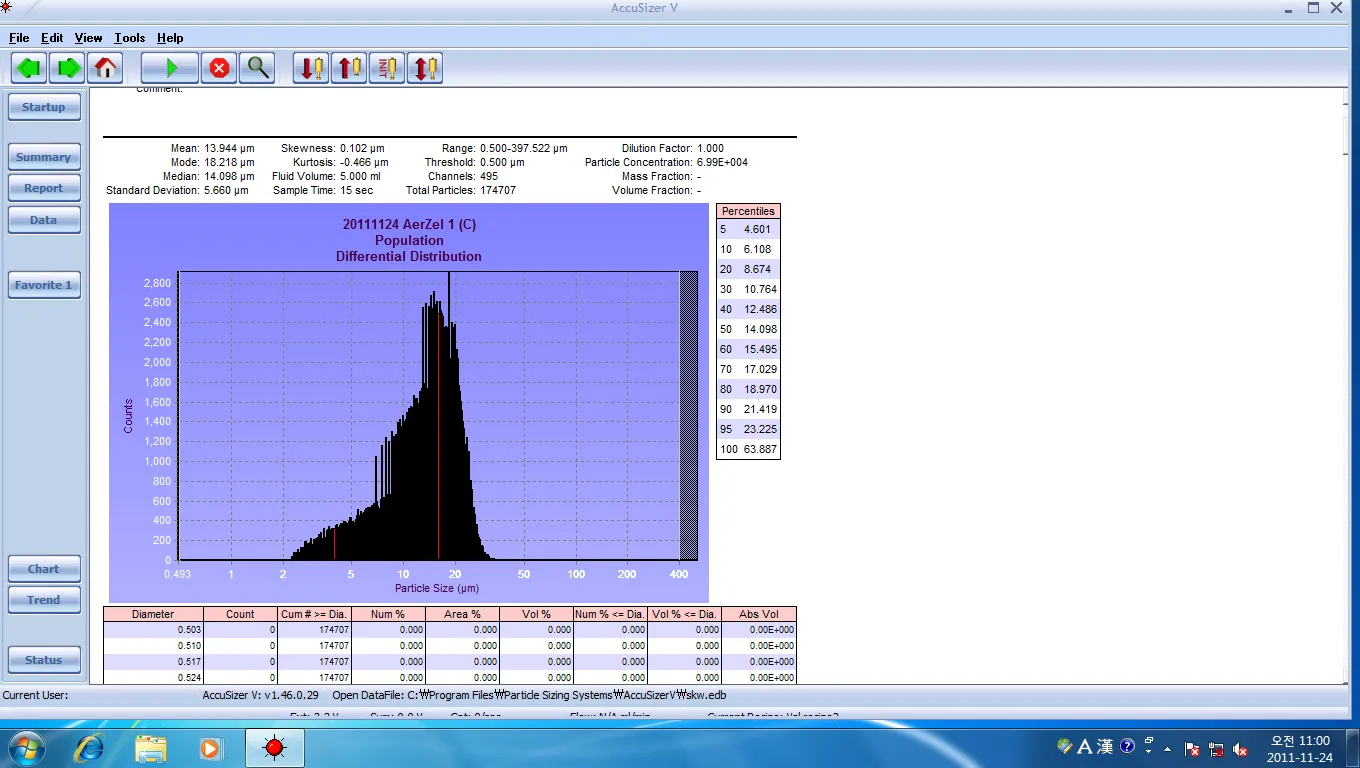The height and width of the screenshot is (768, 1360).
Task: Raise the syringe with up-arrow icon
Action: [x=349, y=68]
